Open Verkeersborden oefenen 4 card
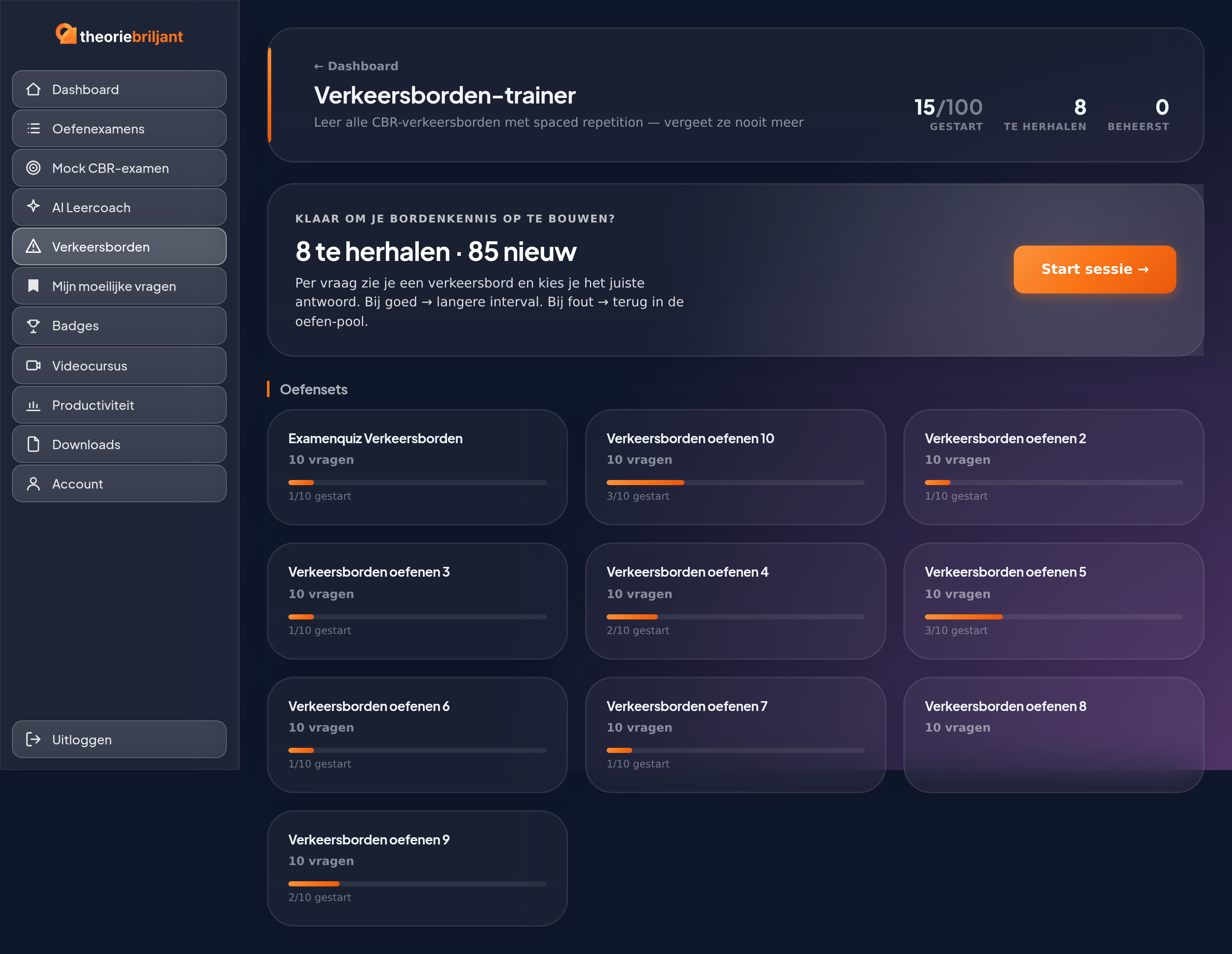Screen dimensions: 1232x954 coord(736,601)
